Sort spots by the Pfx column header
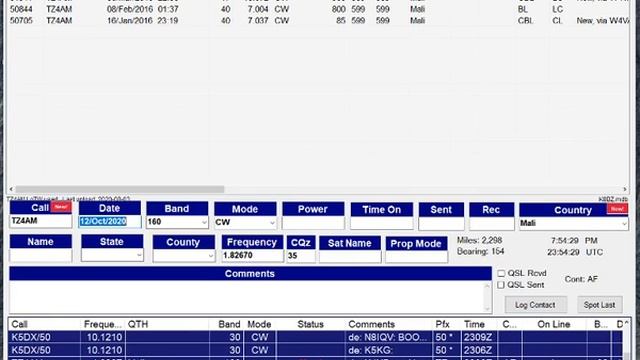640x360 pixels. 447,324
